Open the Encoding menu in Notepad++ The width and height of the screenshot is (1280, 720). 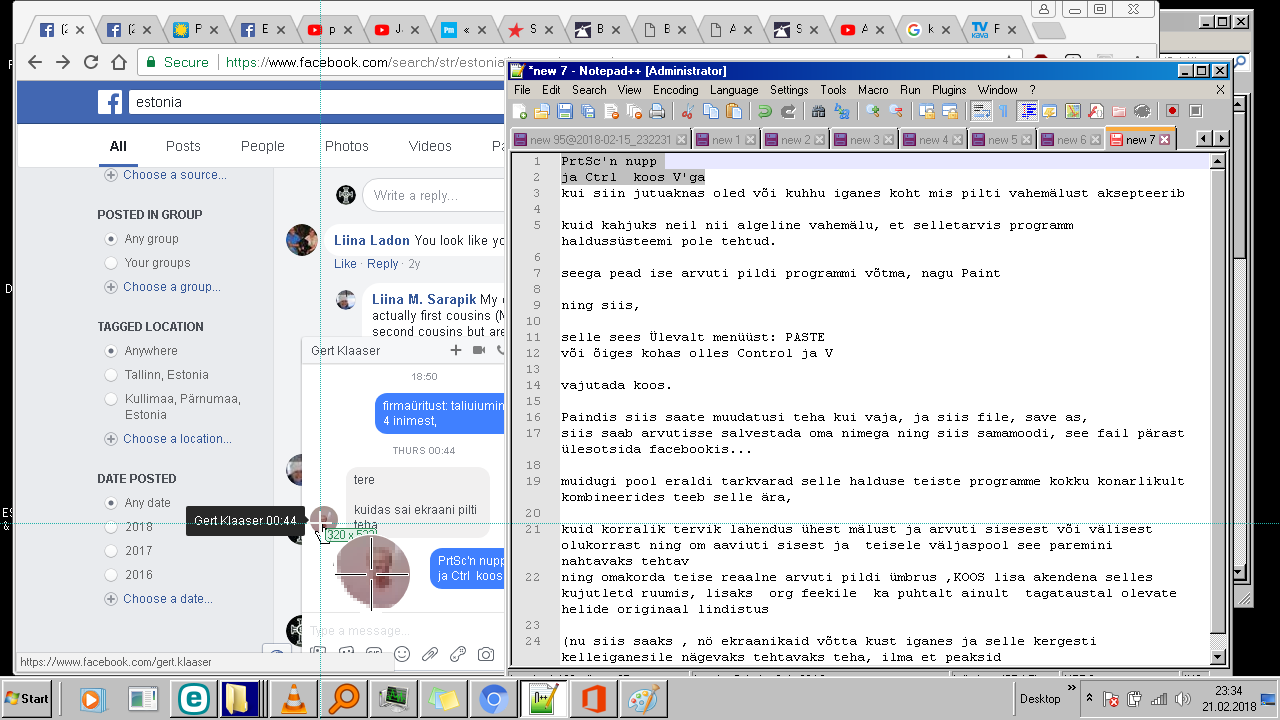675,90
